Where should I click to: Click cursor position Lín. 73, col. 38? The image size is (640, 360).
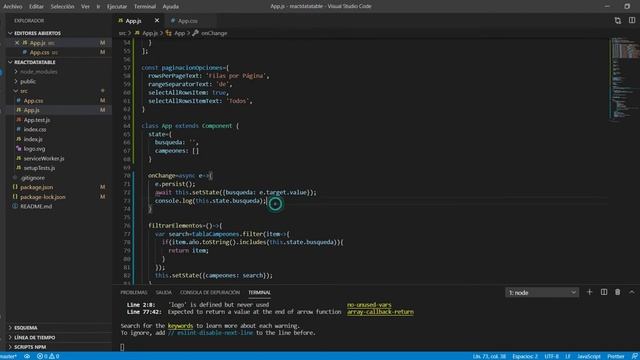click(x=489, y=356)
